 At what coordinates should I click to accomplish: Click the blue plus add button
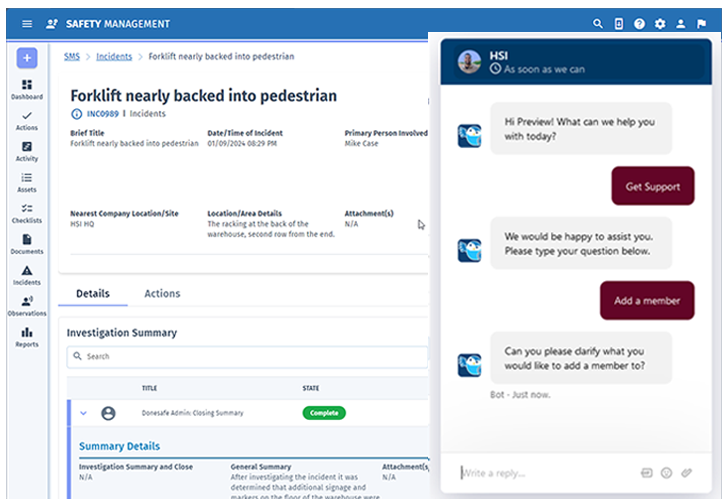pos(27,58)
